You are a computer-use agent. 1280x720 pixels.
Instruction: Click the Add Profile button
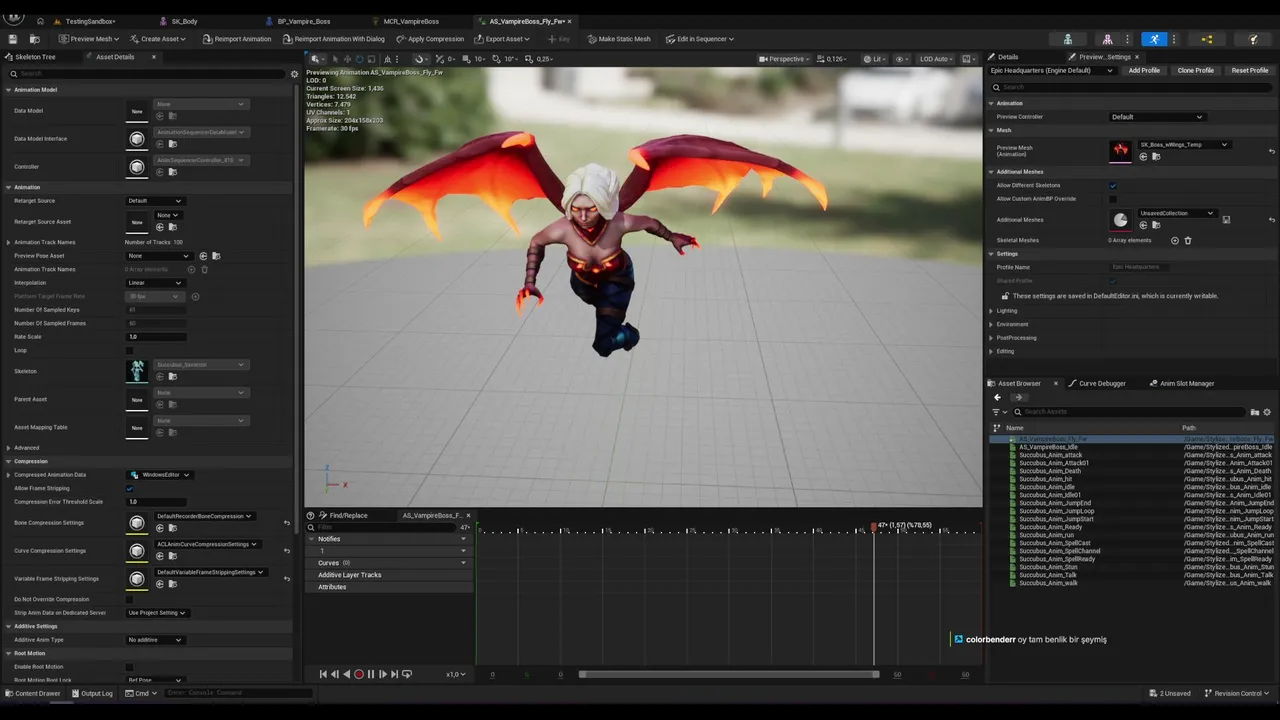pyautogui.click(x=1144, y=70)
